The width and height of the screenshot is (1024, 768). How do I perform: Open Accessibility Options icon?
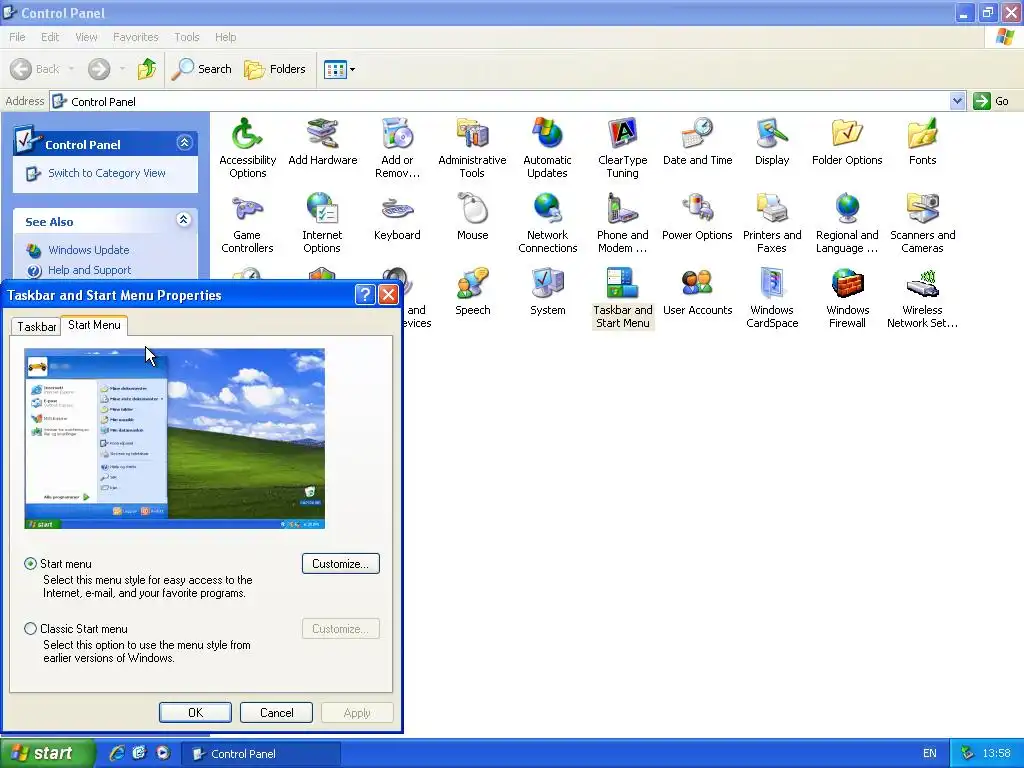click(248, 148)
